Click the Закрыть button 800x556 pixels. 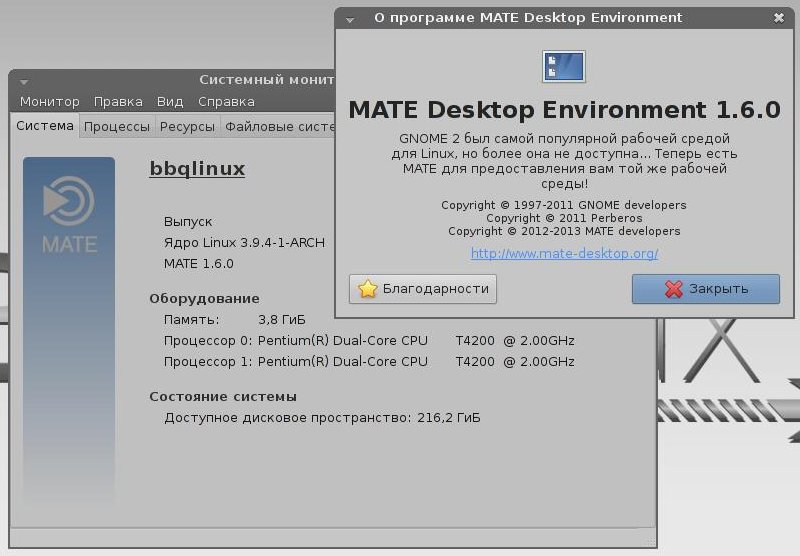tap(706, 289)
